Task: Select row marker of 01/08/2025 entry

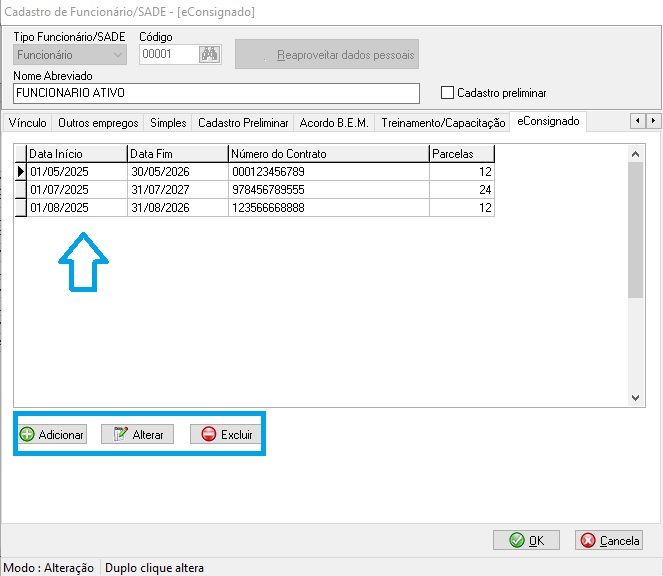Action: [x=19, y=208]
